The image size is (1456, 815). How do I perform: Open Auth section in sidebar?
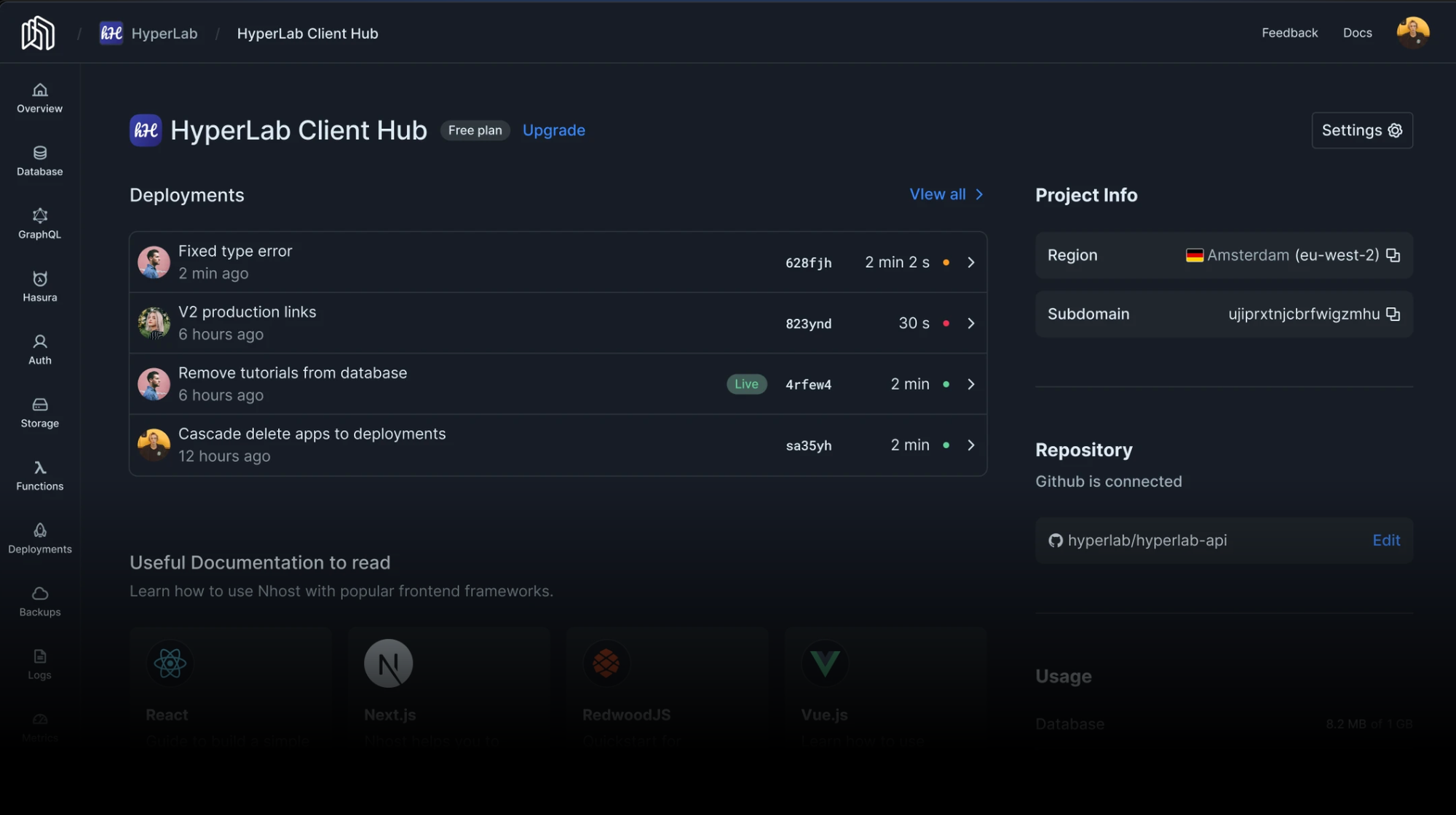[40, 350]
